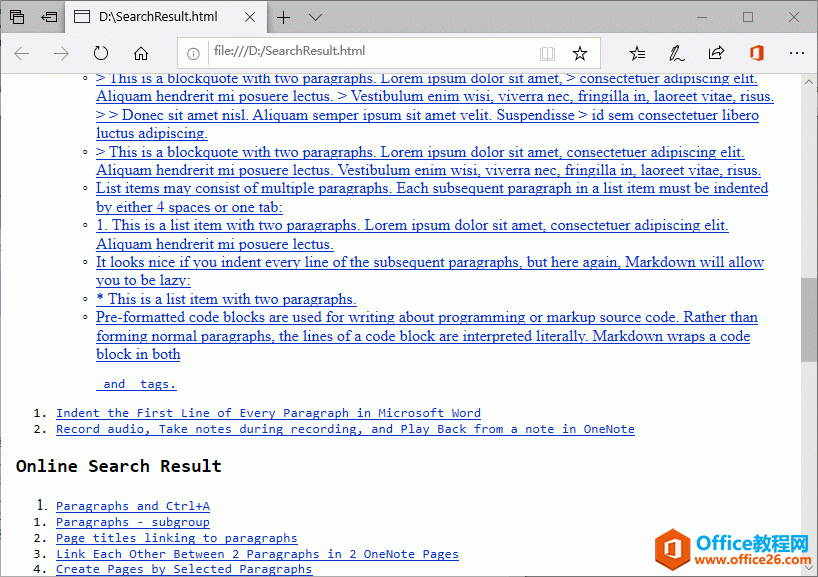Open a new tab with the plus button
The width and height of the screenshot is (818, 577).
click(283, 17)
